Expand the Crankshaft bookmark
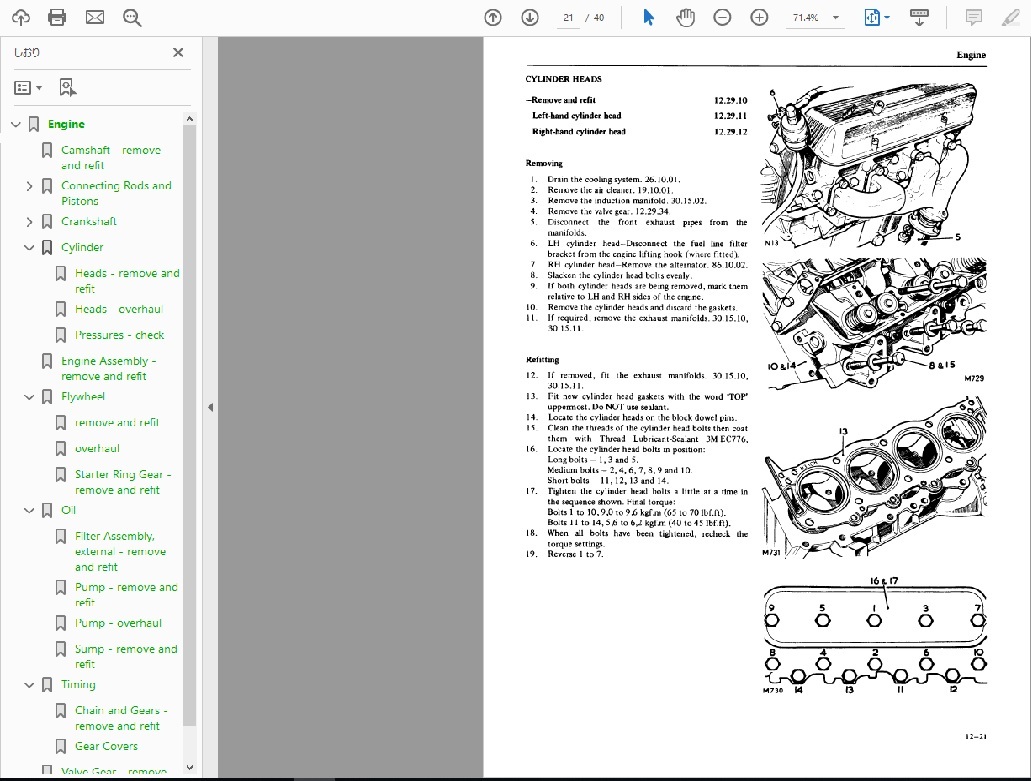 coord(29,222)
